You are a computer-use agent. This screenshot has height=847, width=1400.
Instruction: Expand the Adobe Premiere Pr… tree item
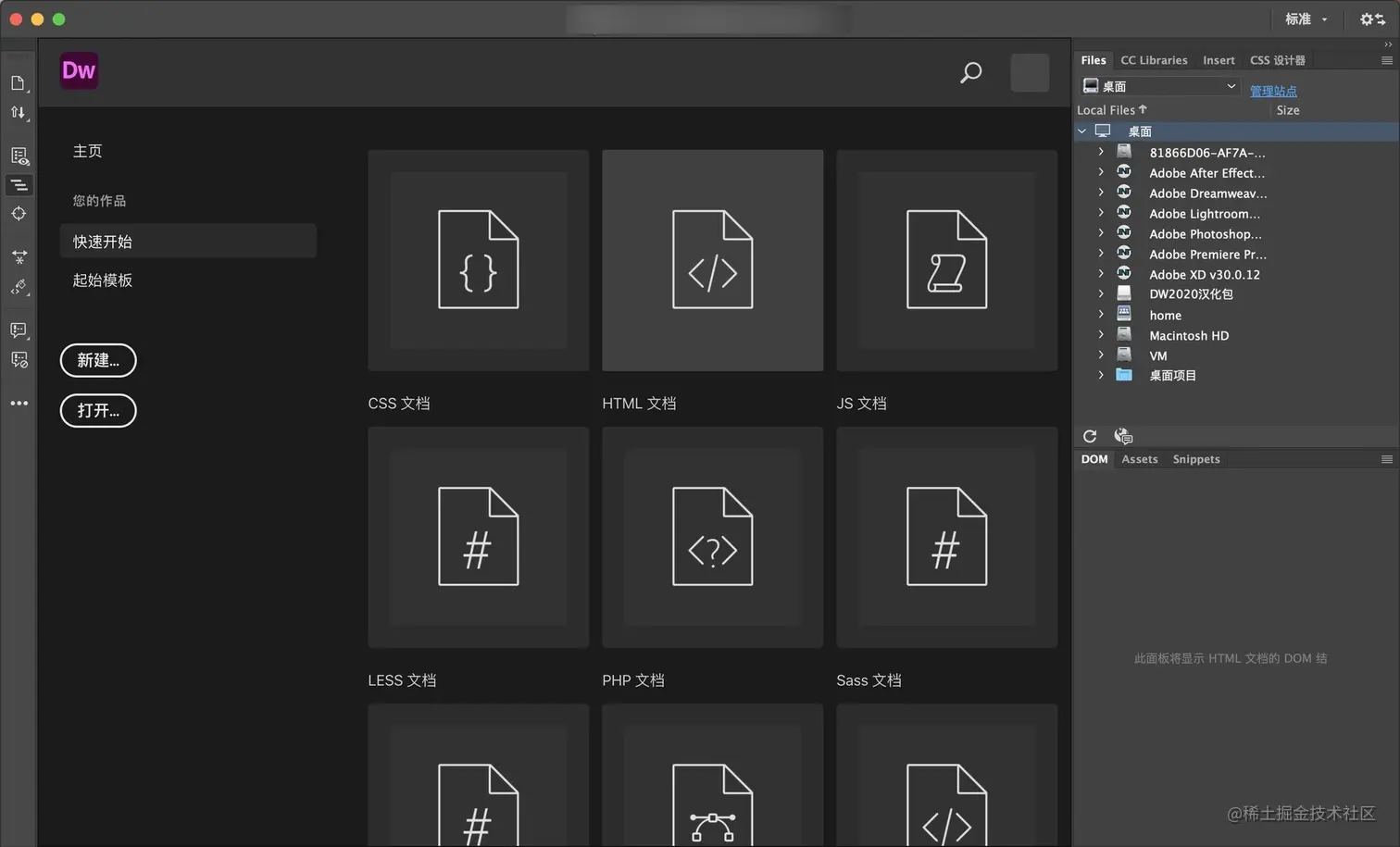coord(1101,254)
